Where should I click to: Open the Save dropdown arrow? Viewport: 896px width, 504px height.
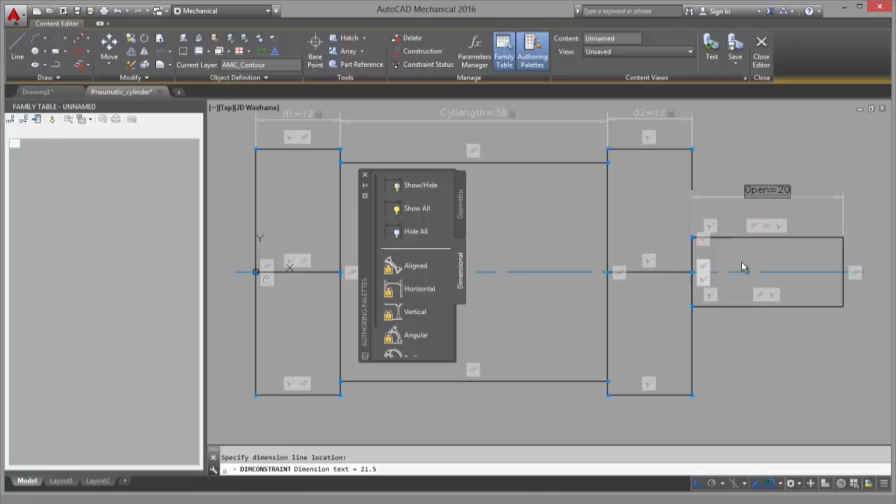735,63
